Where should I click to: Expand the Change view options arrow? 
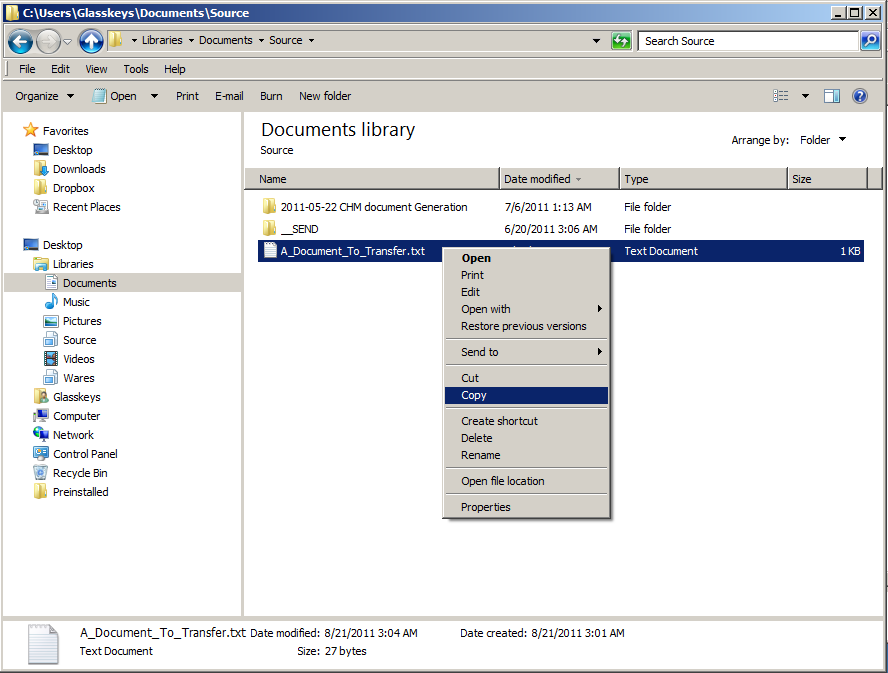(806, 96)
